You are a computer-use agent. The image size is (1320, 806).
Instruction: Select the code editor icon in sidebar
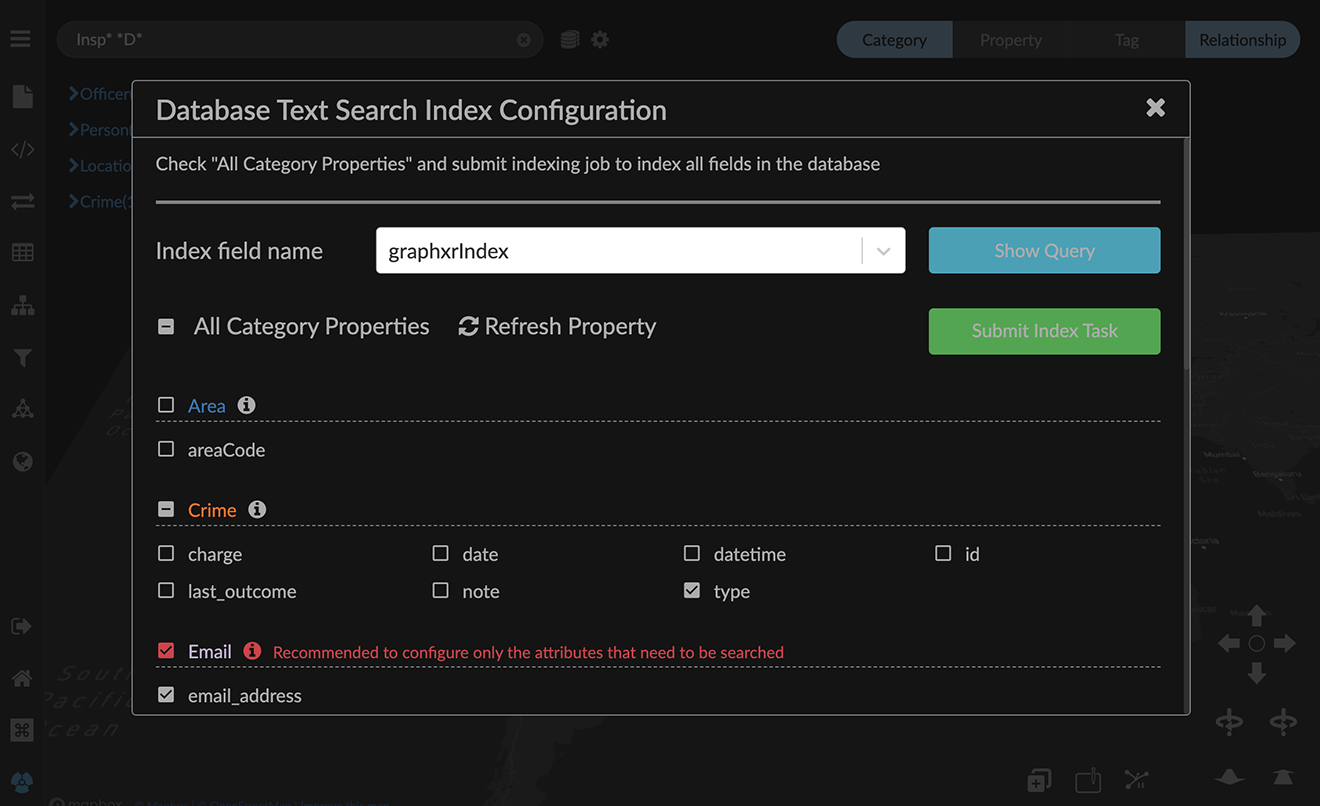[x=22, y=149]
